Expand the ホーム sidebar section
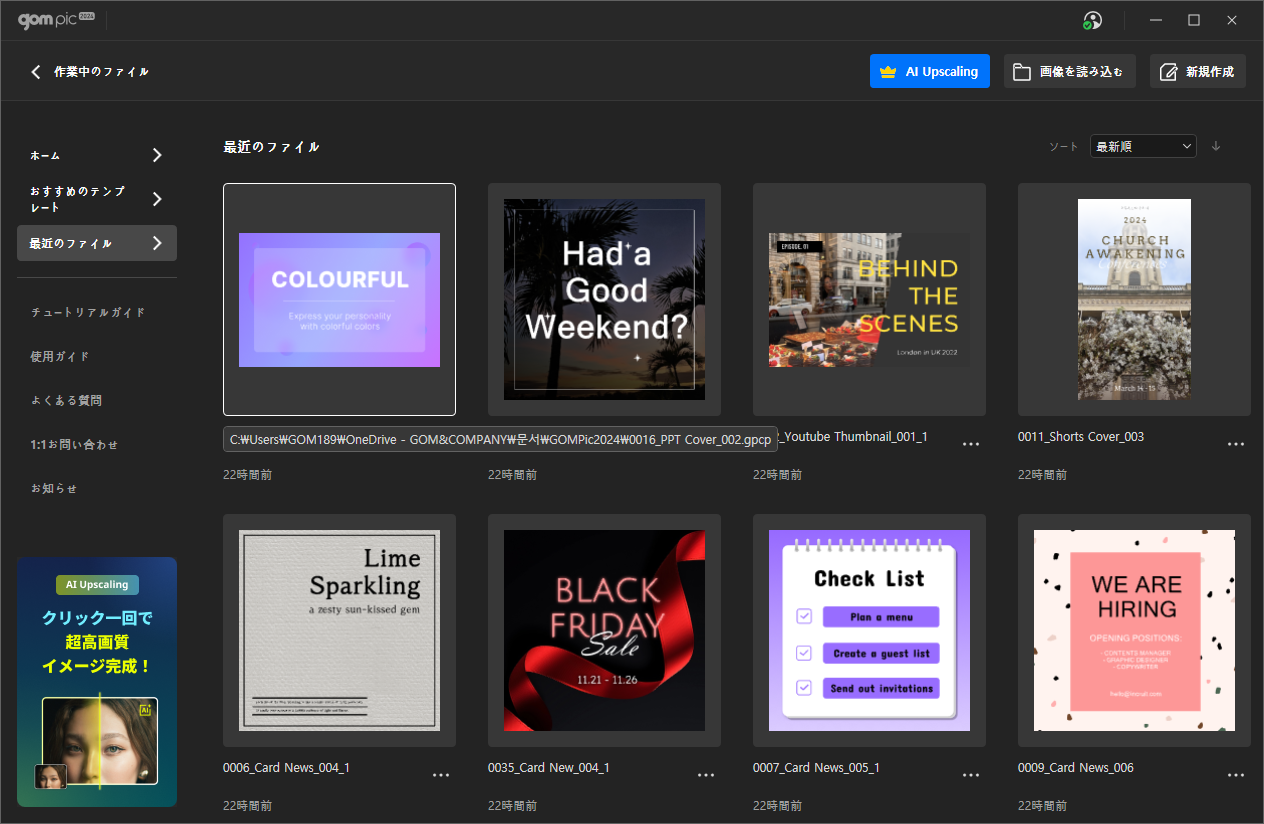This screenshot has height=824, width=1264. pyautogui.click(x=97, y=155)
